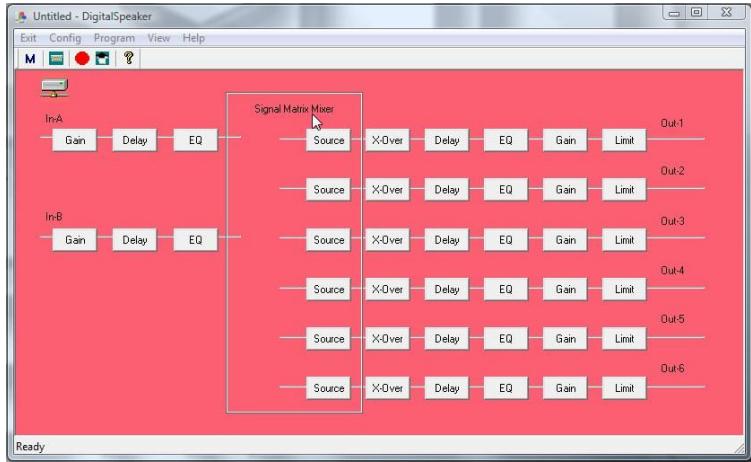Open the Gain block for Out-2
This screenshot has width=751, height=462.
565,190
